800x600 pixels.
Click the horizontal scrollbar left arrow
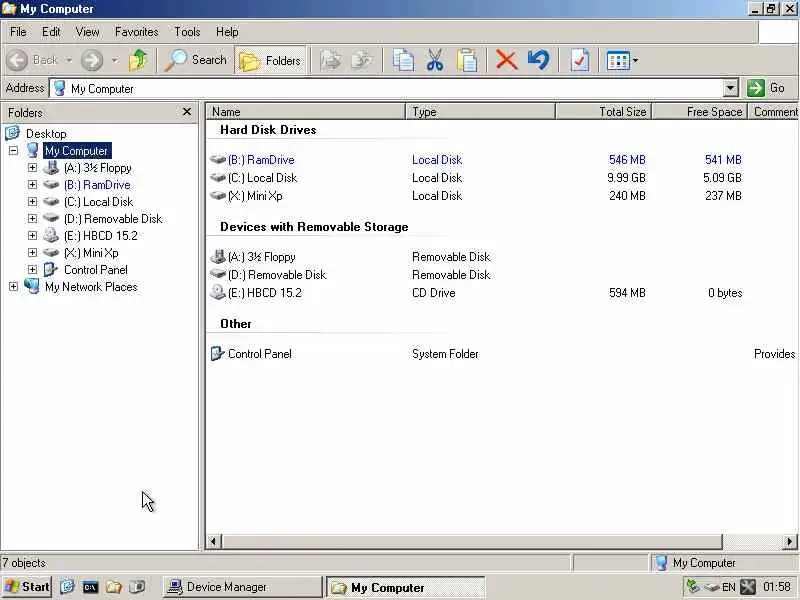pos(213,541)
